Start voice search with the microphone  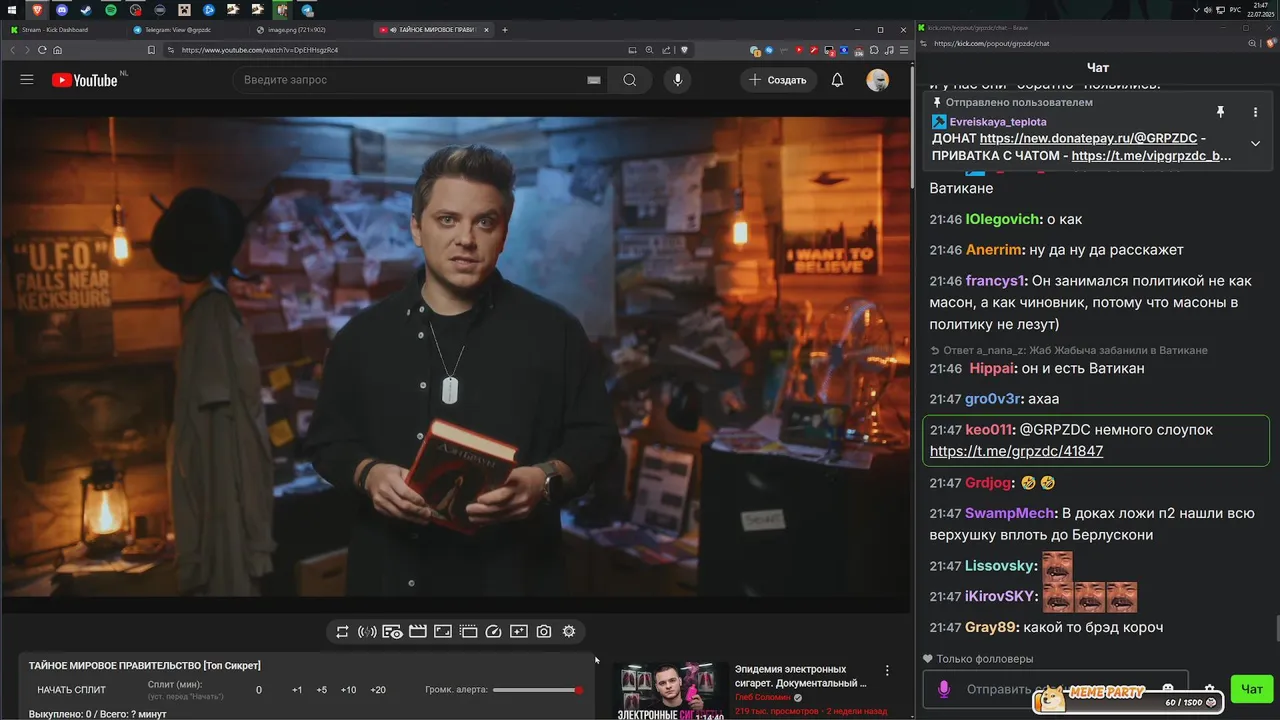tap(678, 80)
